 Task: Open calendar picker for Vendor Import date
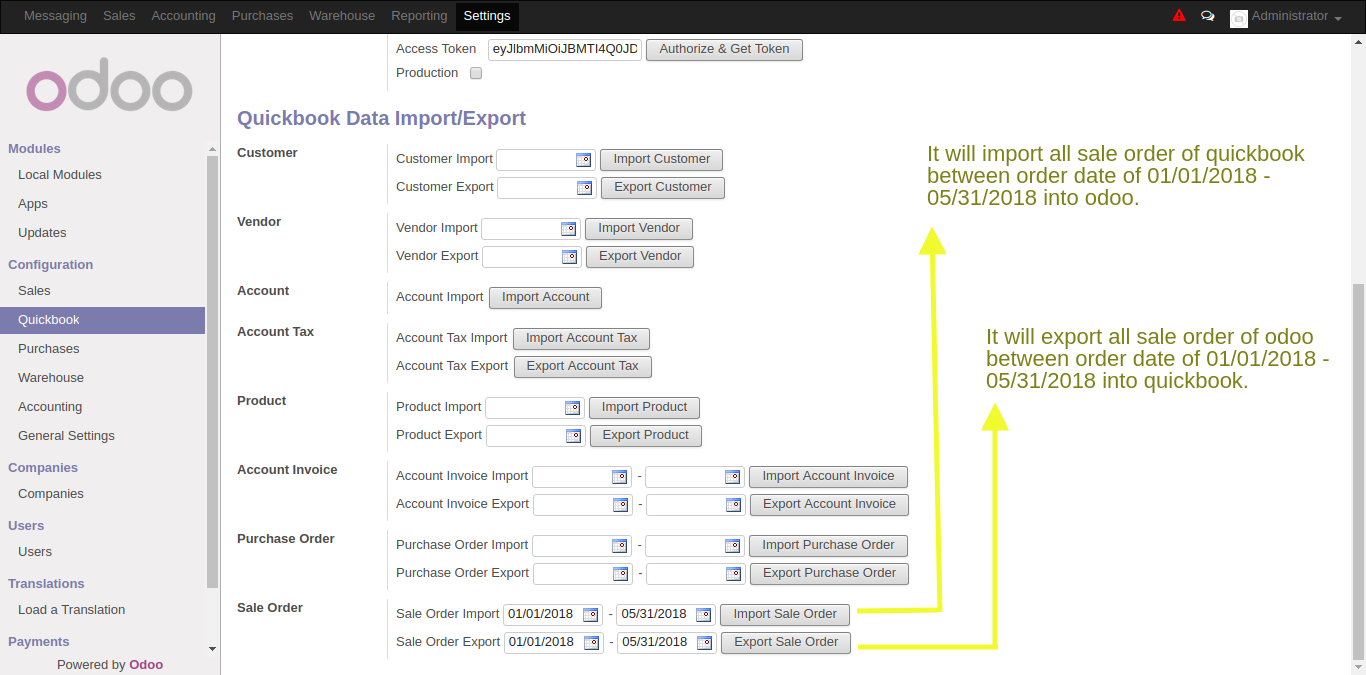point(568,229)
